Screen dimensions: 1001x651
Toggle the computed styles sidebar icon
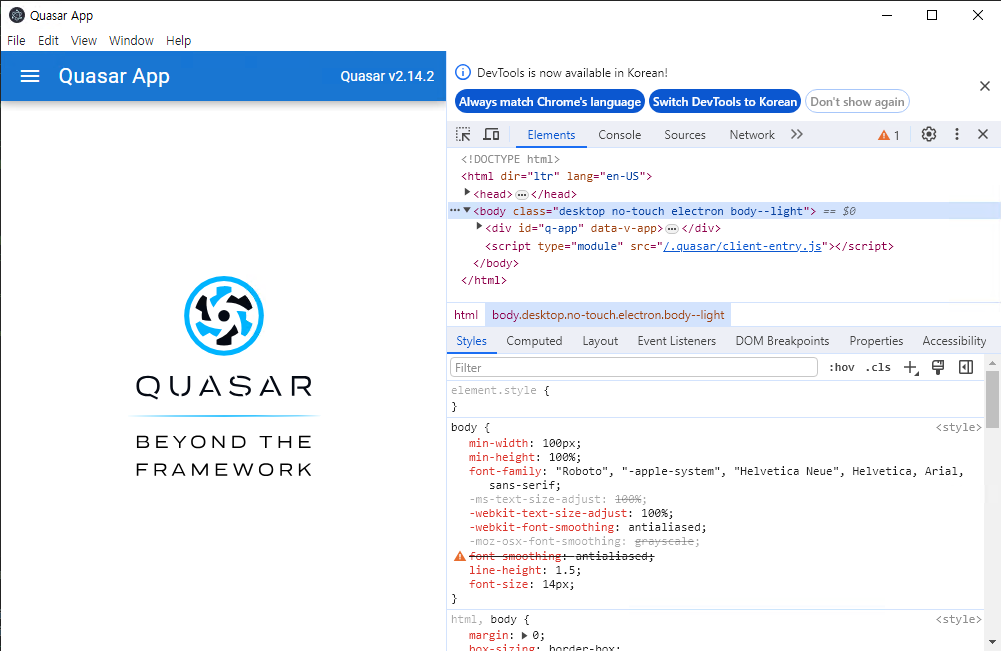tap(966, 367)
